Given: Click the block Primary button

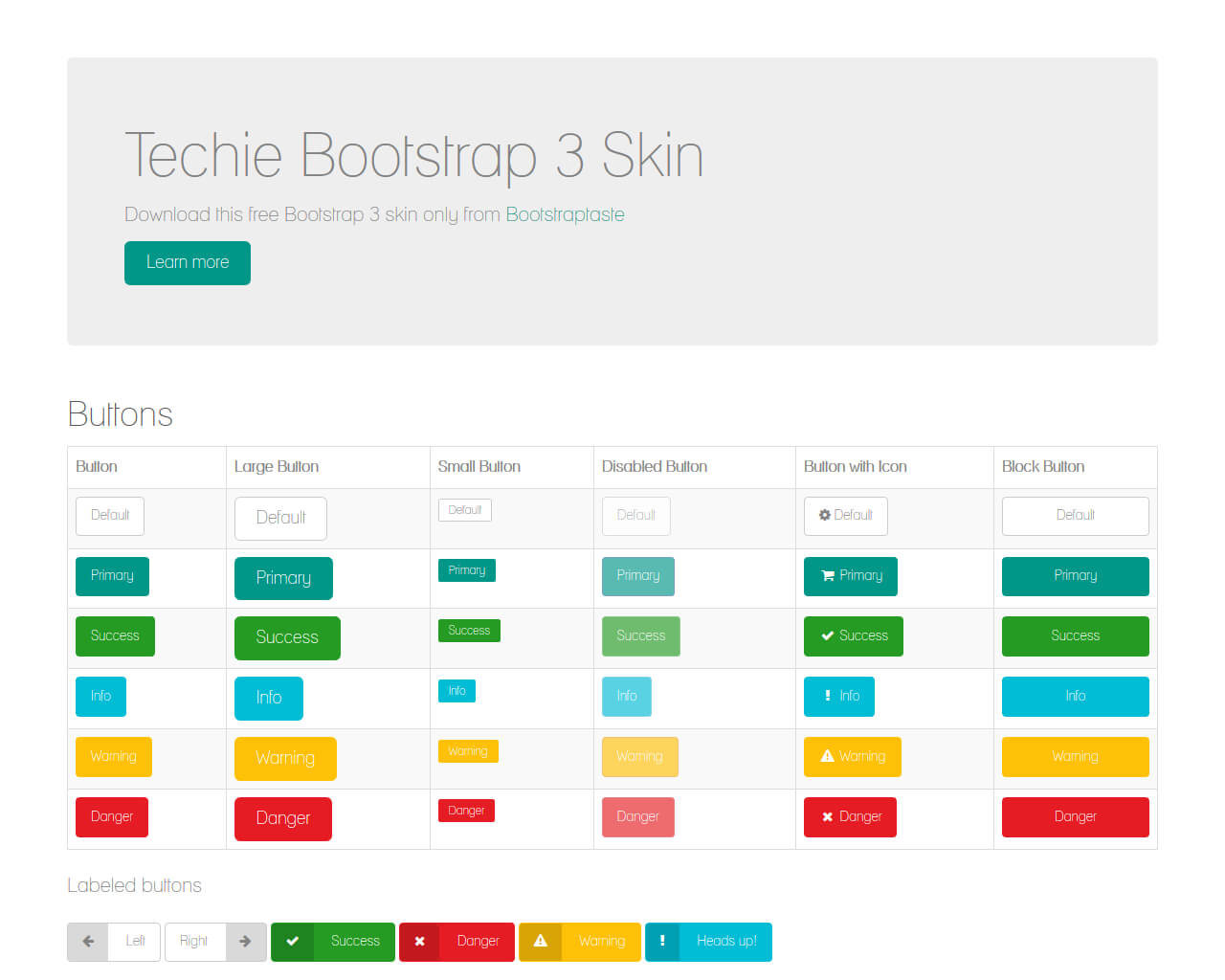Looking at the screenshot, I should click(x=1076, y=576).
